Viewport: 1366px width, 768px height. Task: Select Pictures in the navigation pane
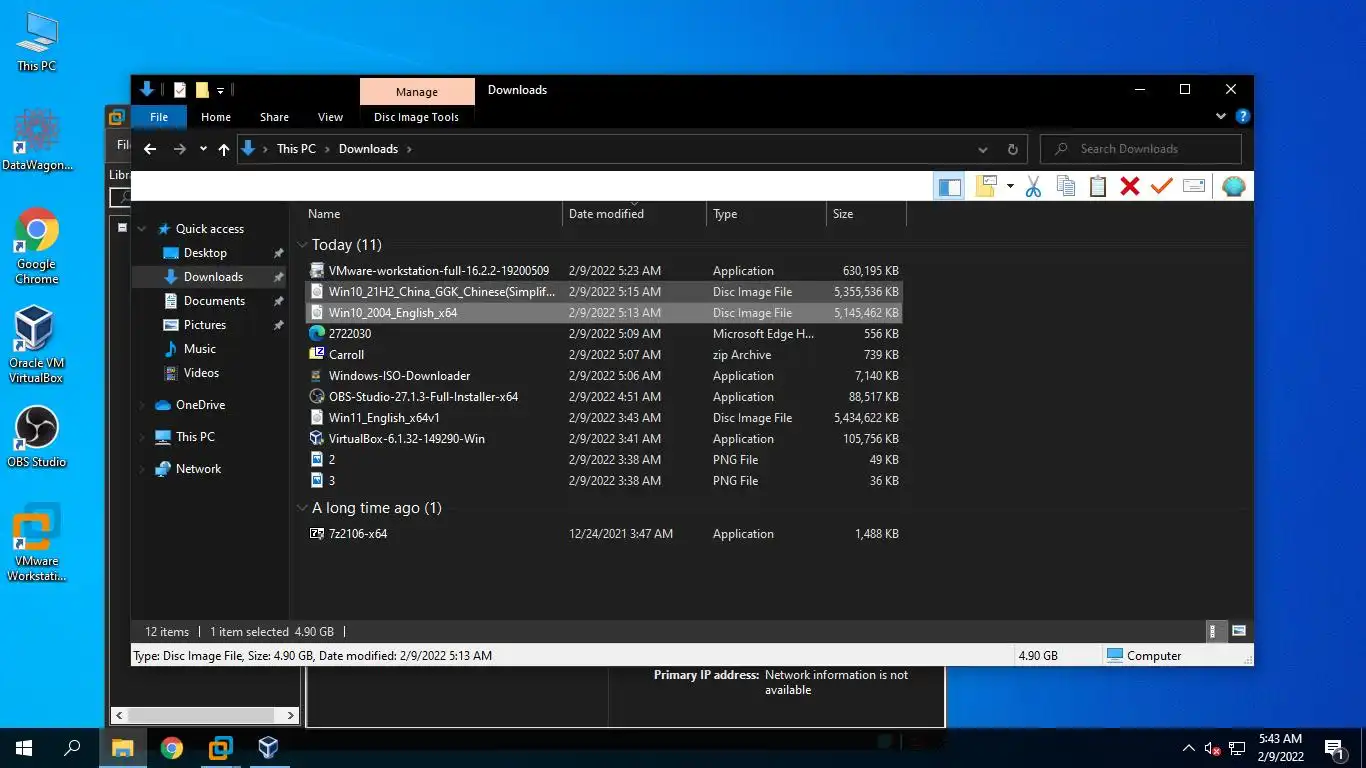coord(204,325)
